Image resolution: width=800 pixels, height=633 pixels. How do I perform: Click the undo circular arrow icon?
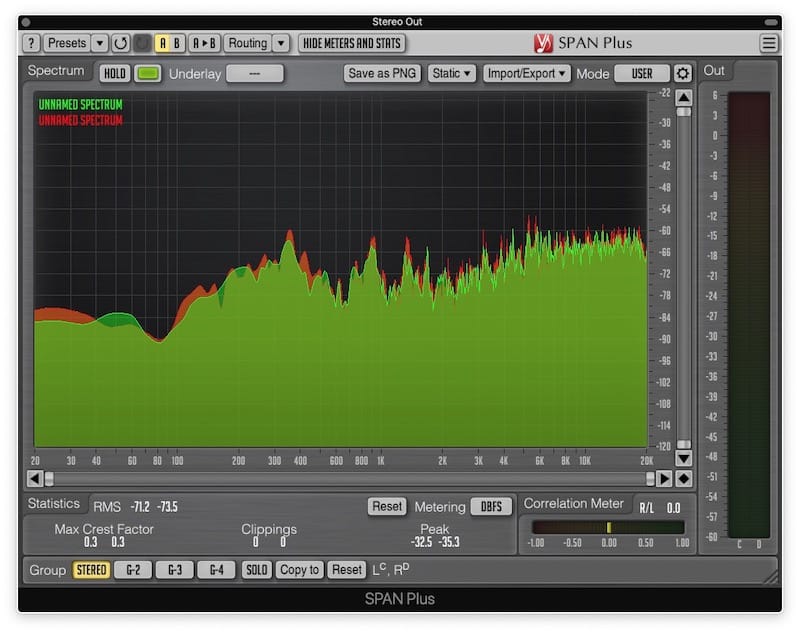[120, 43]
